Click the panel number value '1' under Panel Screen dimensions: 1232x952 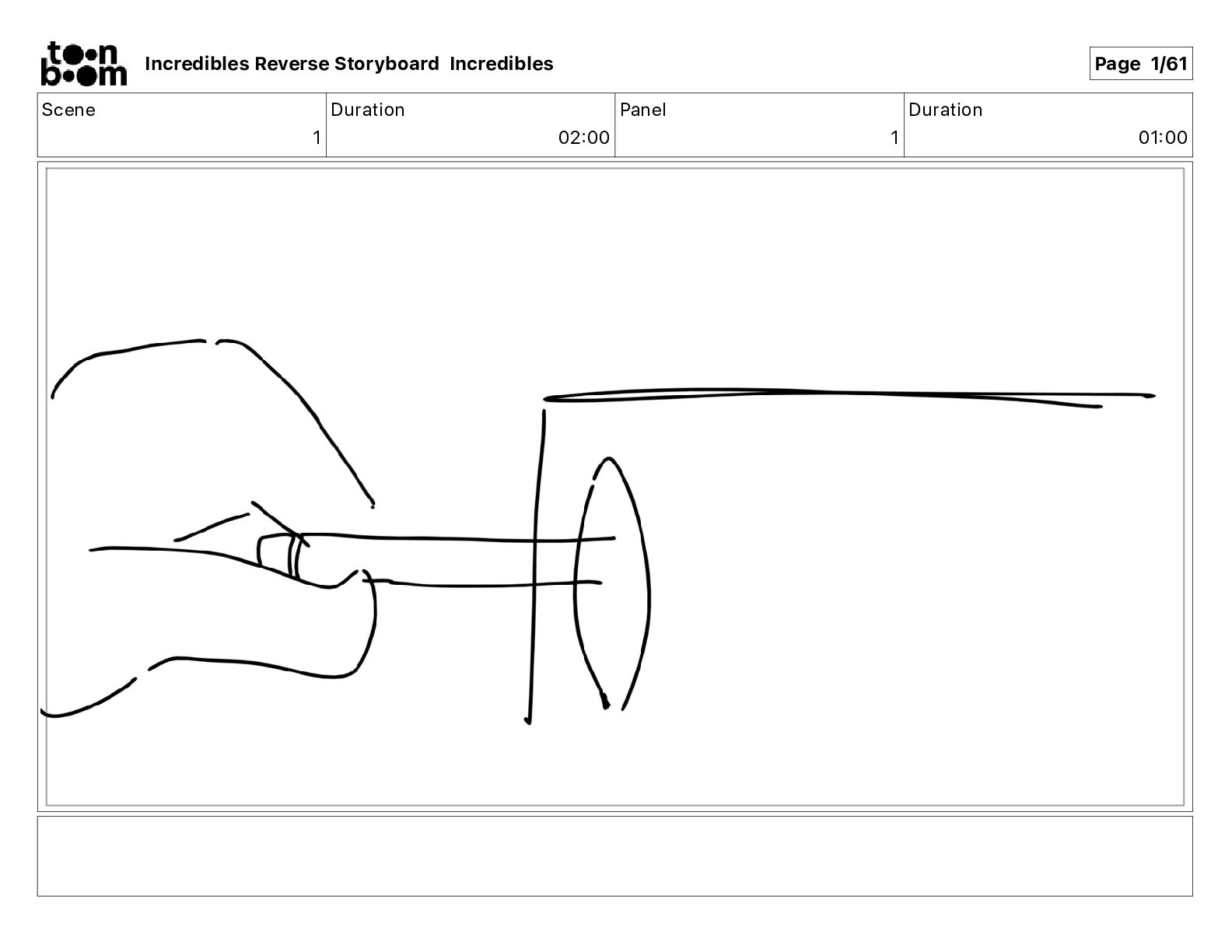coord(894,138)
